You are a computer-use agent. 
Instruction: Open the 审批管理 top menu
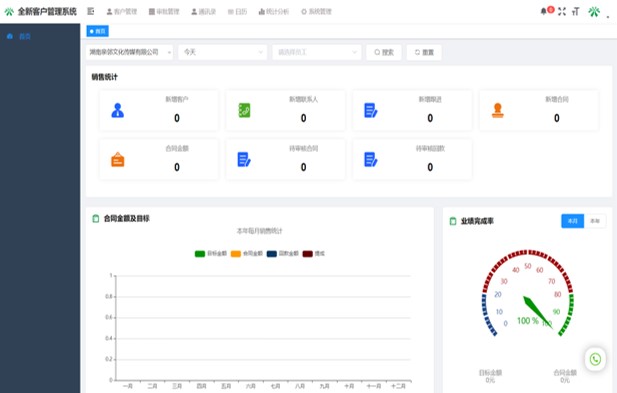(x=164, y=12)
